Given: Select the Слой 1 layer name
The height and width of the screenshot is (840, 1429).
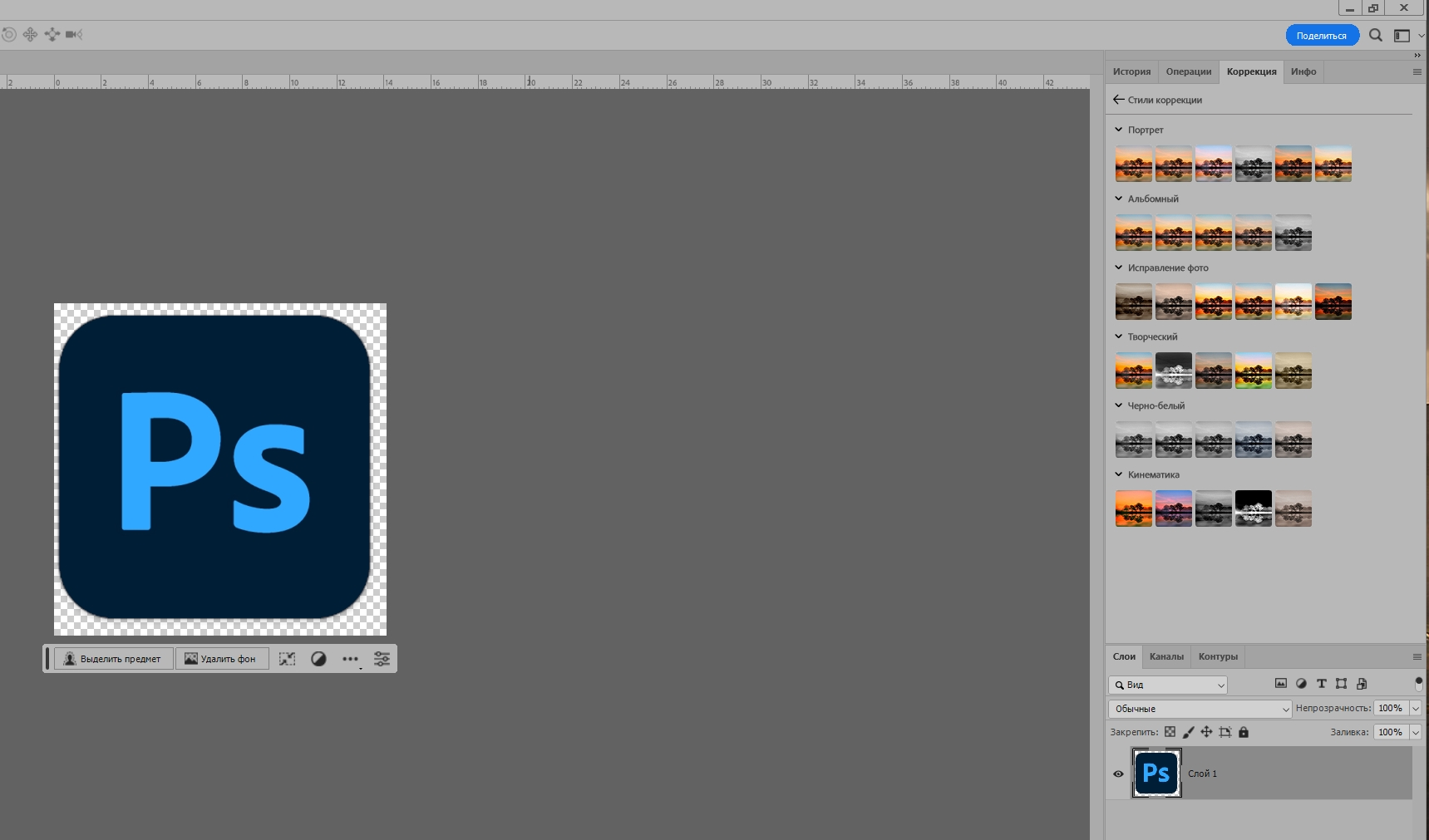Looking at the screenshot, I should (x=1202, y=774).
